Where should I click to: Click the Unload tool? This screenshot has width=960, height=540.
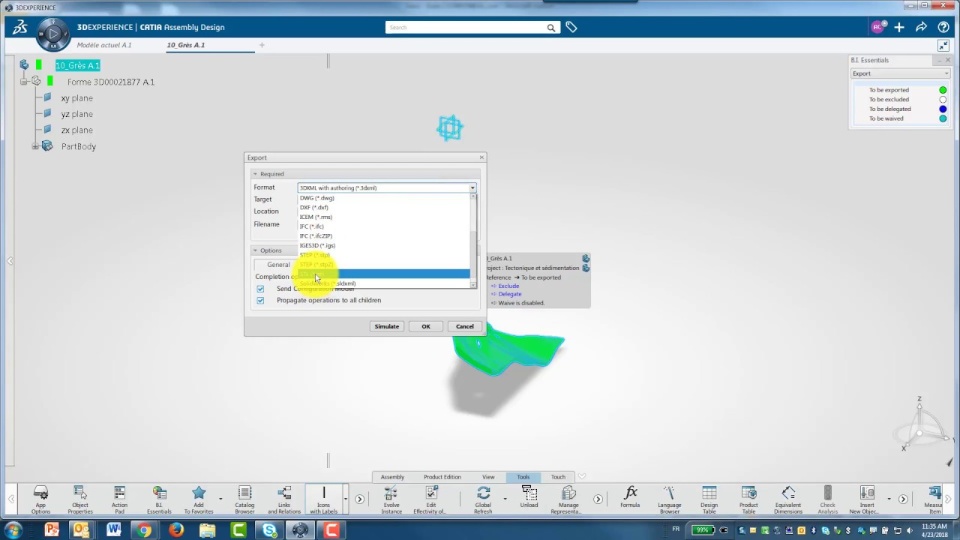point(529,499)
